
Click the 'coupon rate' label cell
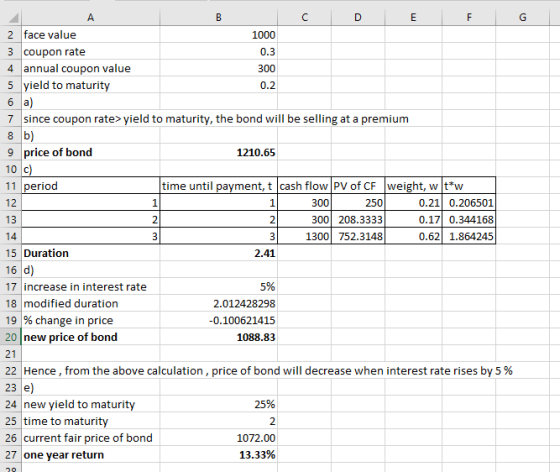(91, 51)
